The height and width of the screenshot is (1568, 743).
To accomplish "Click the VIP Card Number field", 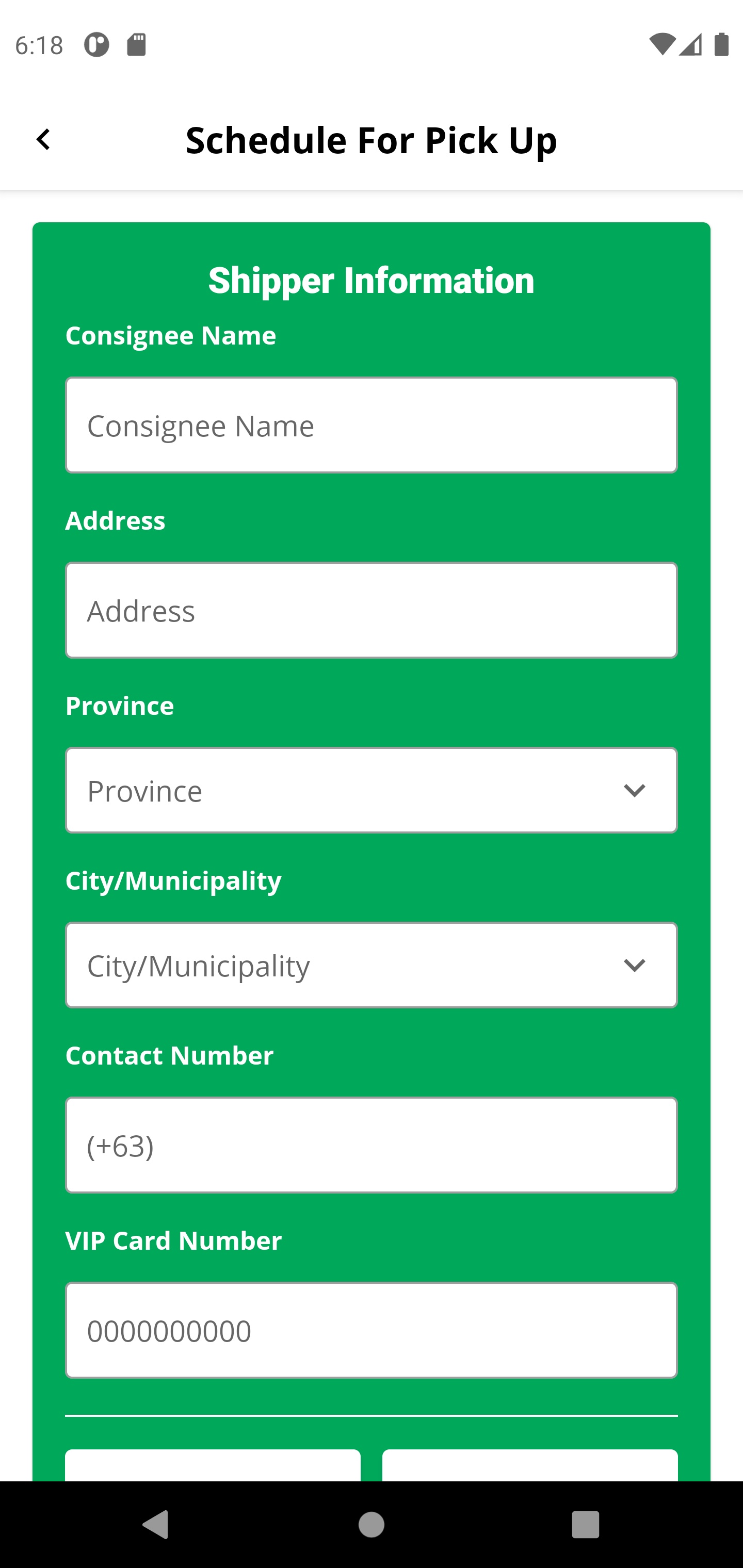I will pos(372,1330).
